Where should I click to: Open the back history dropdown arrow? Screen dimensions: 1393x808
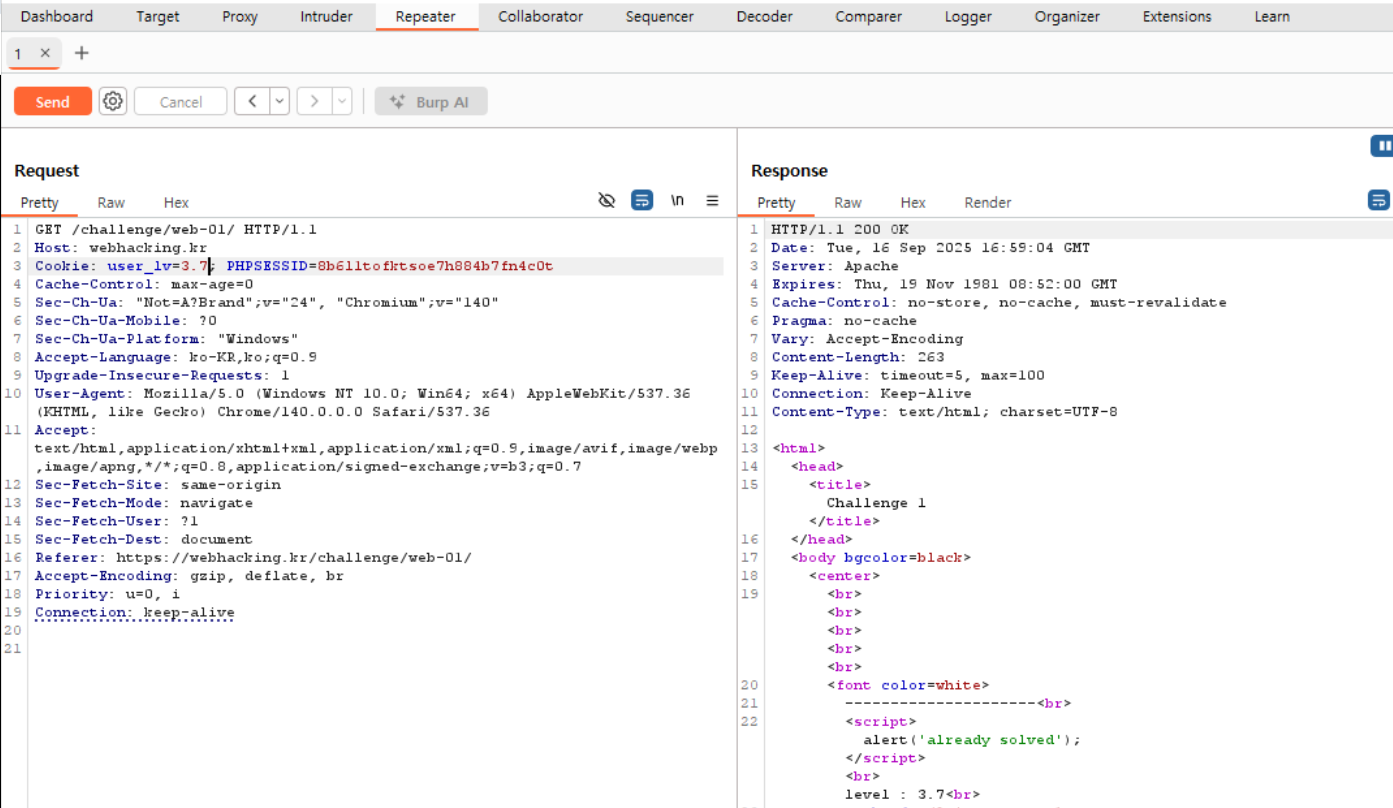click(x=280, y=101)
